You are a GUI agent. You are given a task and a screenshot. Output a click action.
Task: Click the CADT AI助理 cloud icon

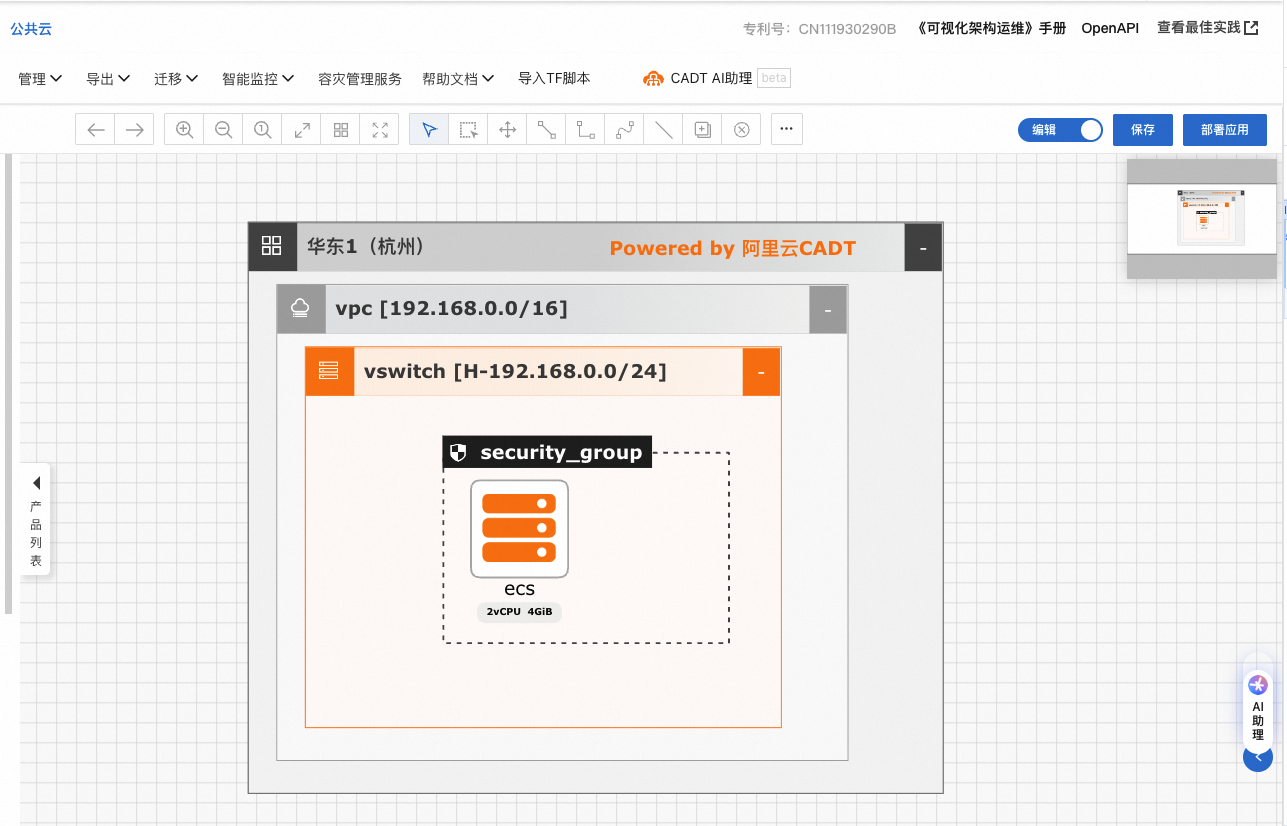click(x=653, y=78)
